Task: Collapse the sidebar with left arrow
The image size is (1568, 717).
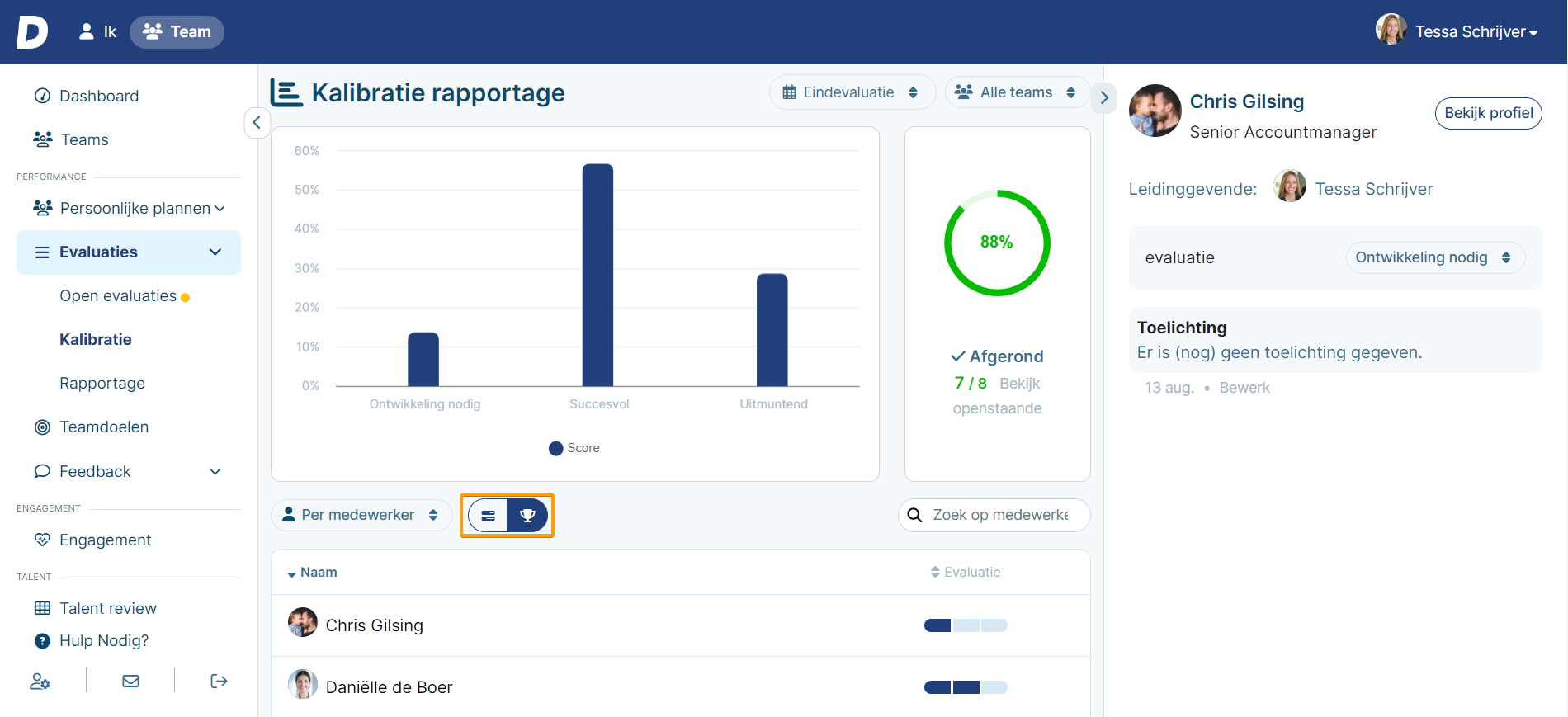Action: 257,122
